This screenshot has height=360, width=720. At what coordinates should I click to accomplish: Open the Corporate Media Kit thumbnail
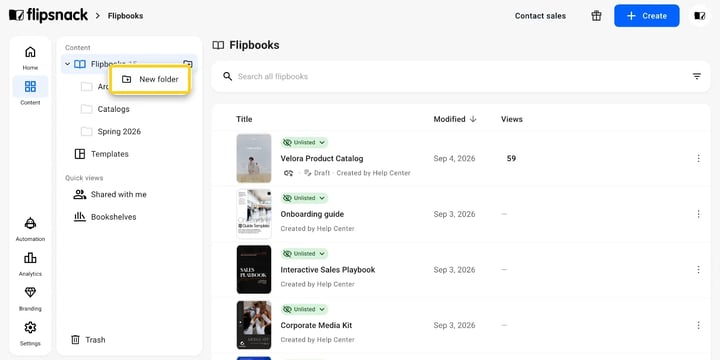point(254,325)
